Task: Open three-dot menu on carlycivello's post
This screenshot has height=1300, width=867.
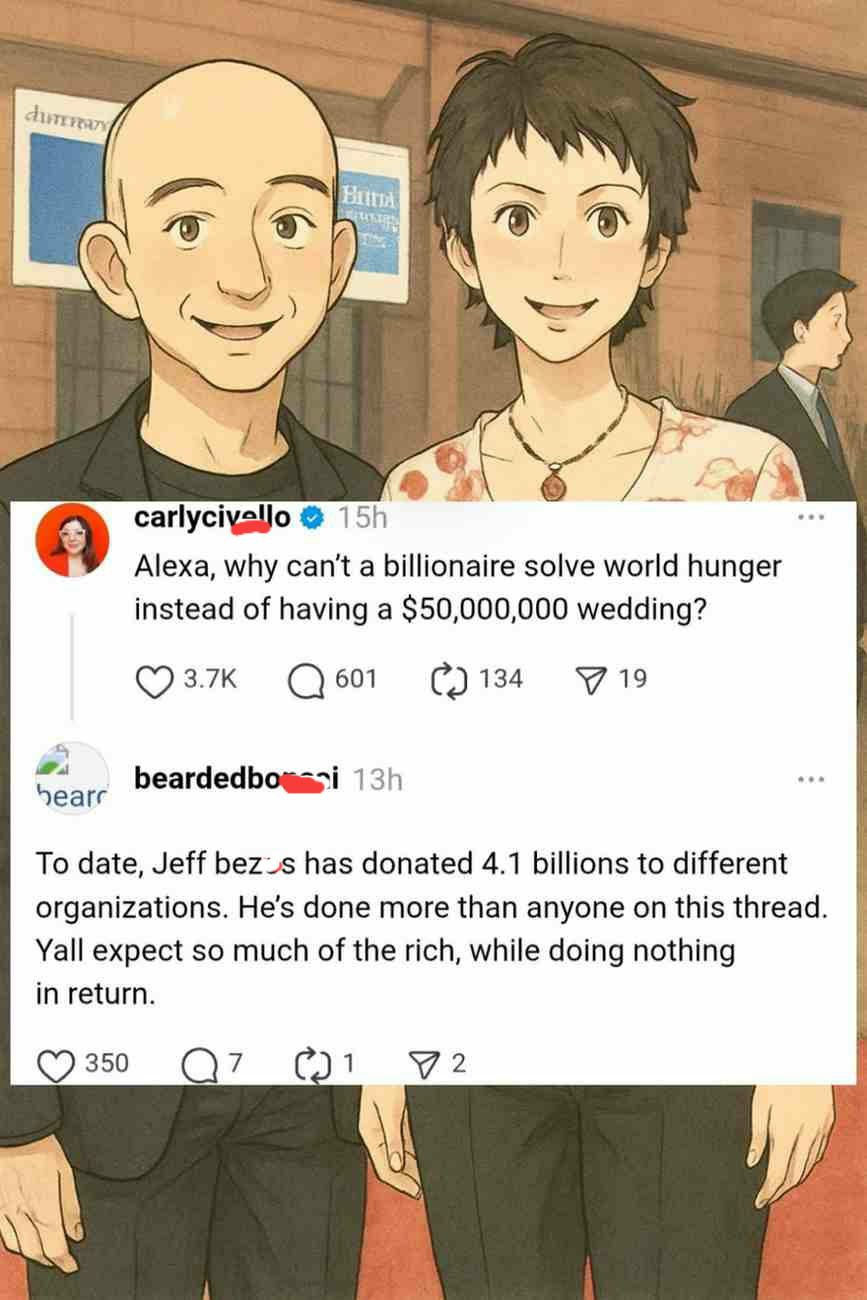Action: tap(810, 517)
